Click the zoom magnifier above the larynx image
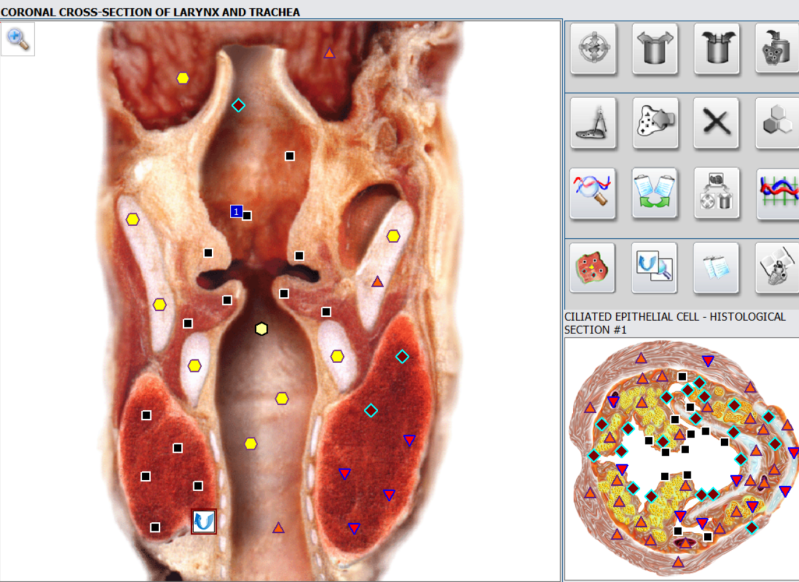 (18, 39)
